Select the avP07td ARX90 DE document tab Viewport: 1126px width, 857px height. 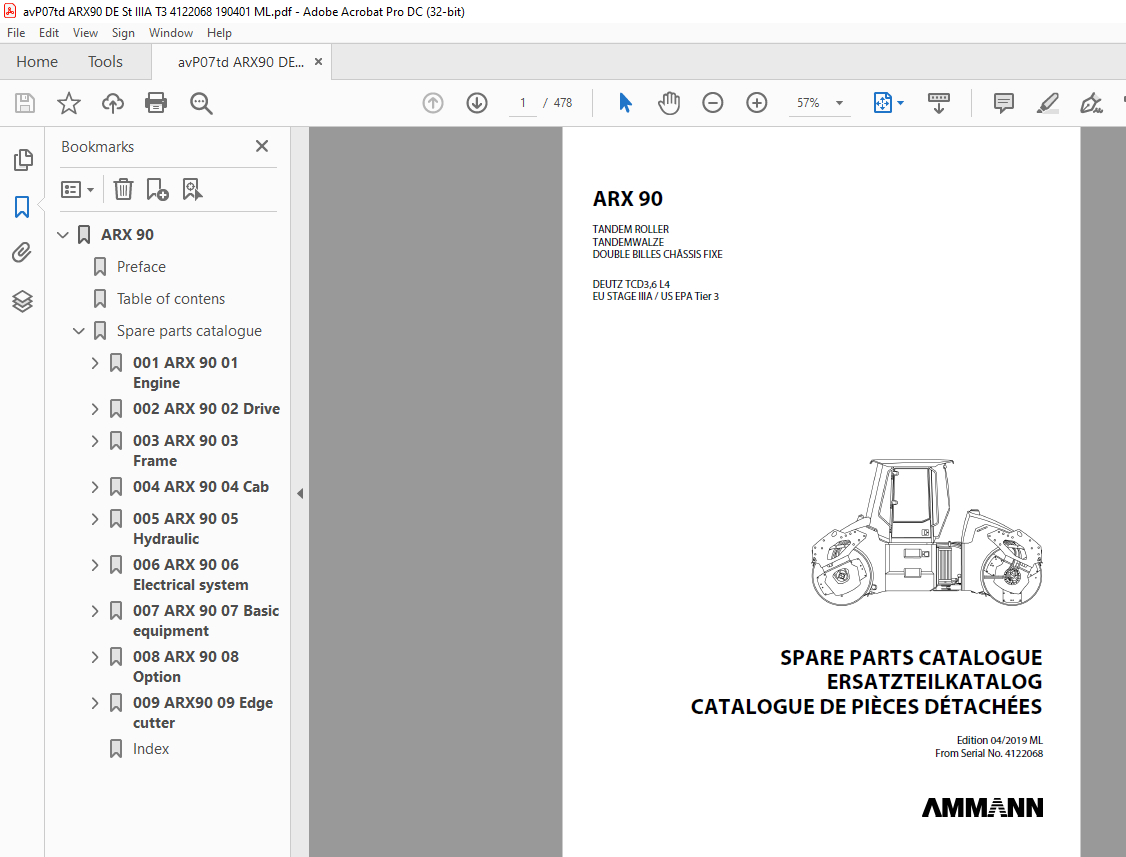pos(241,62)
